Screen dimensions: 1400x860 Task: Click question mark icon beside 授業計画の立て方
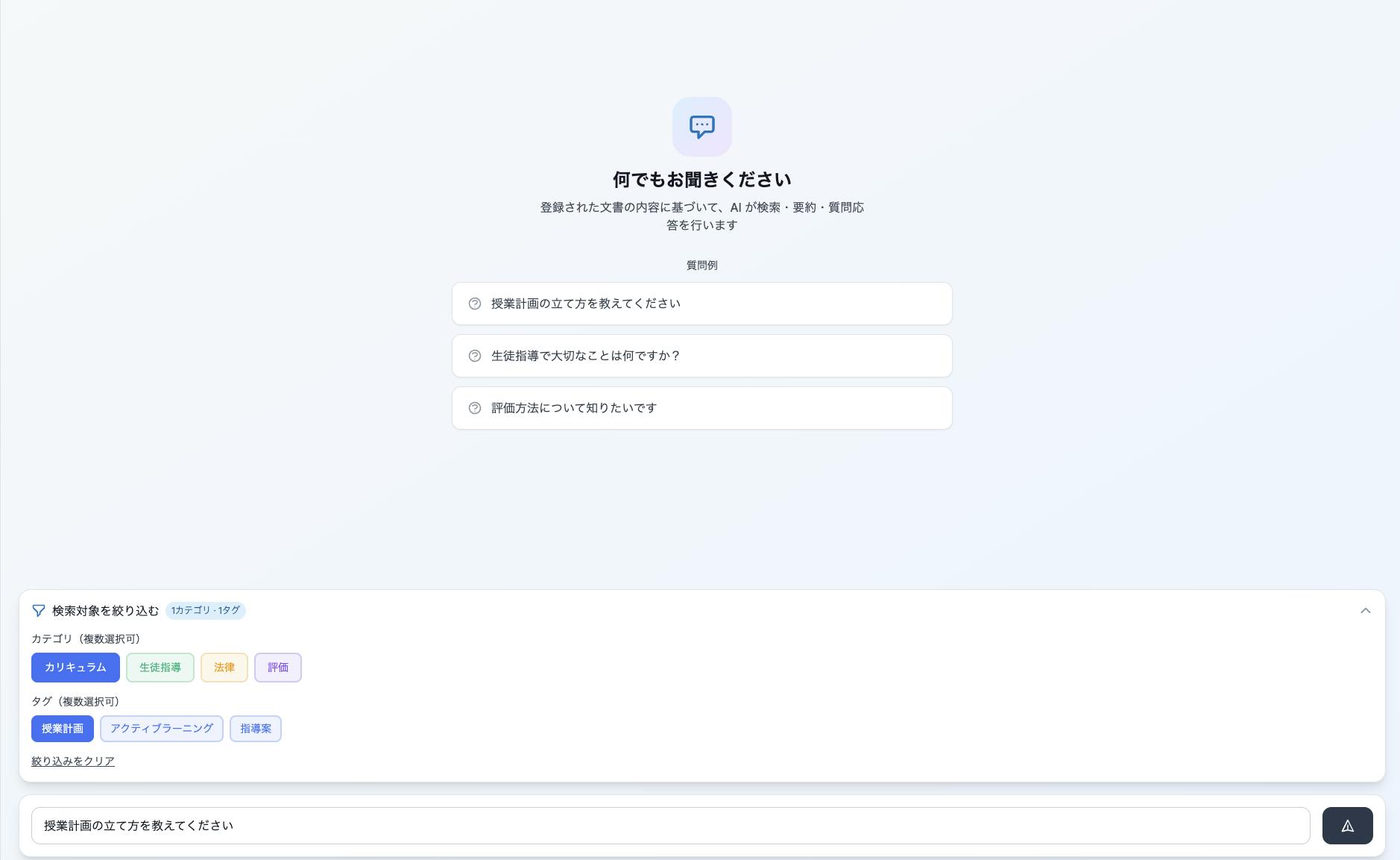click(475, 304)
